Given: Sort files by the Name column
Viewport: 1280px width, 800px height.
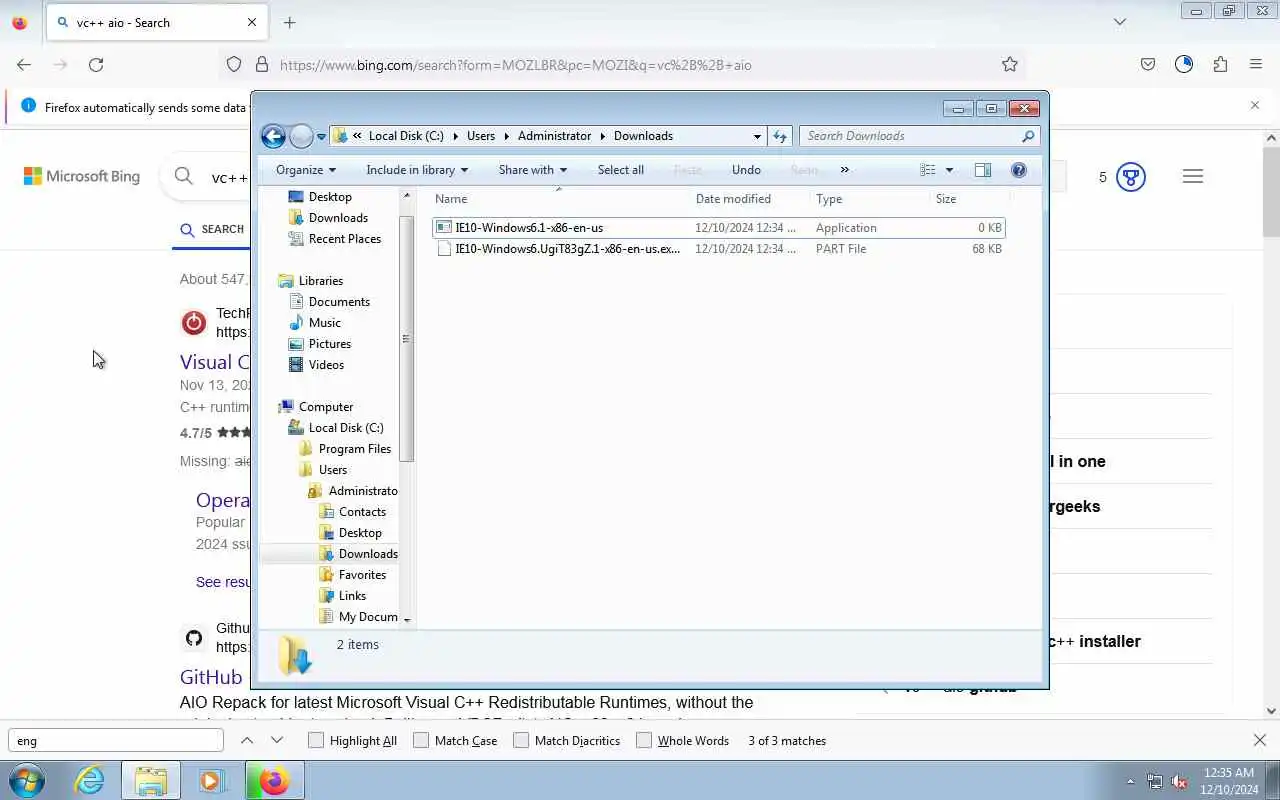Looking at the screenshot, I should click(x=559, y=199).
